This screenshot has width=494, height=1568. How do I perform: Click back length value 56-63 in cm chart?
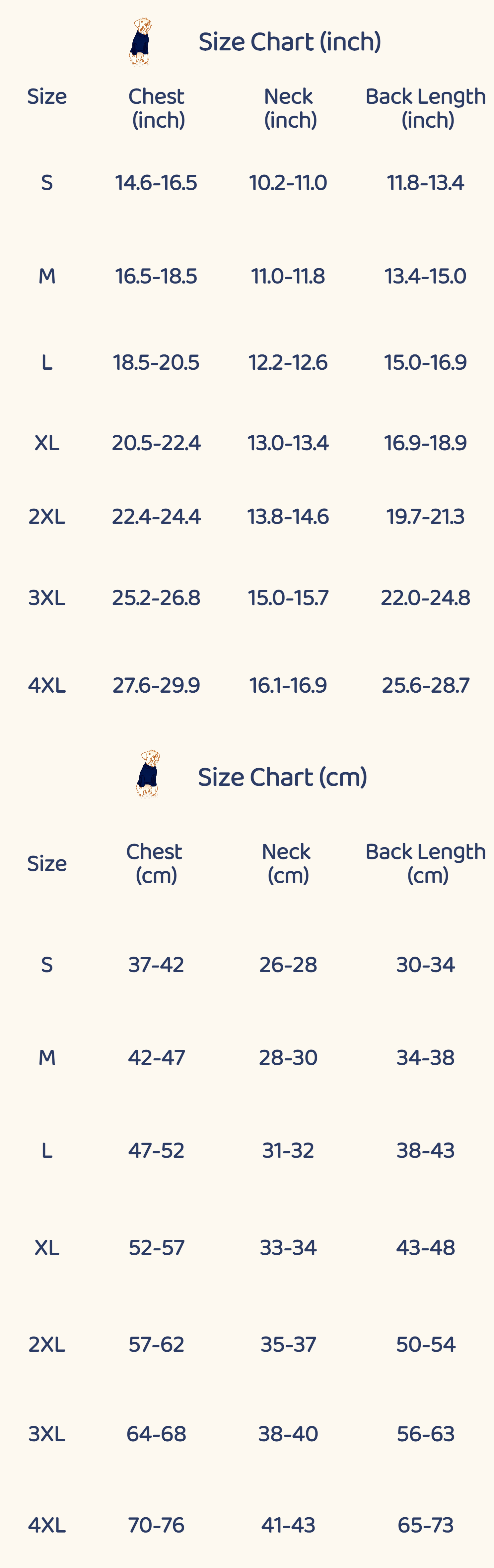point(426,1433)
